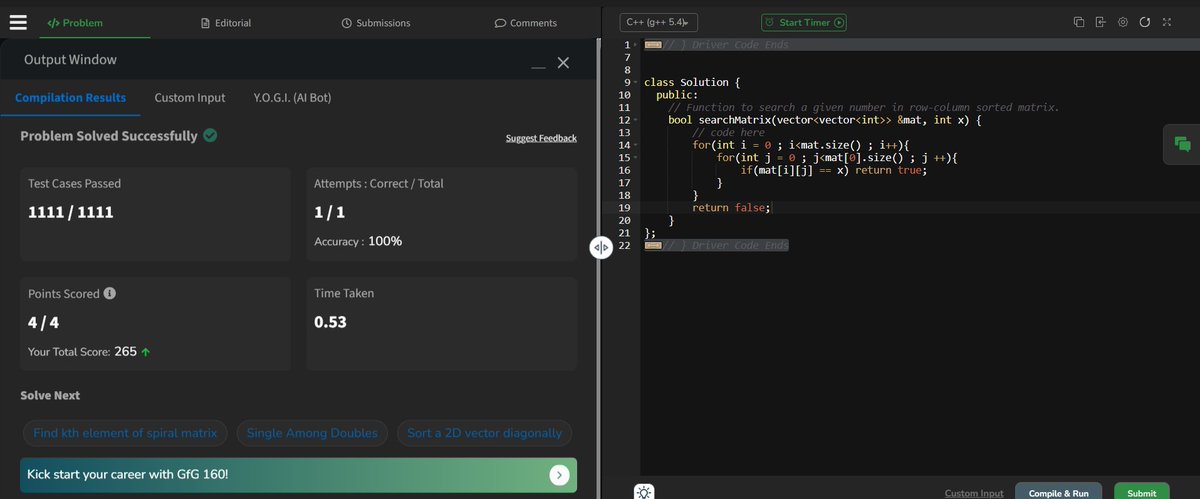Reset code with the refresh icon
Viewport: 1200px width, 499px height.
(x=1144, y=22)
